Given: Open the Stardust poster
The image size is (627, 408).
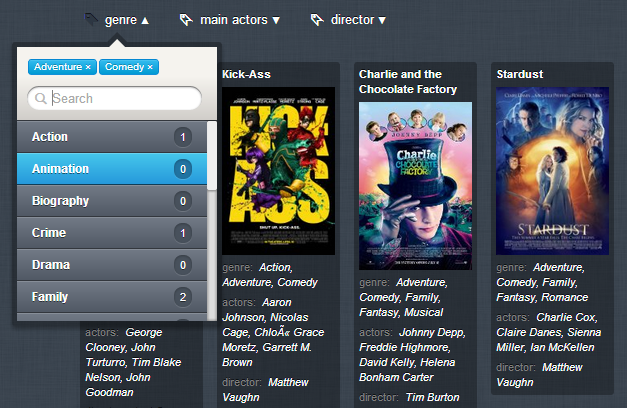Looking at the screenshot, I should tap(552, 171).
